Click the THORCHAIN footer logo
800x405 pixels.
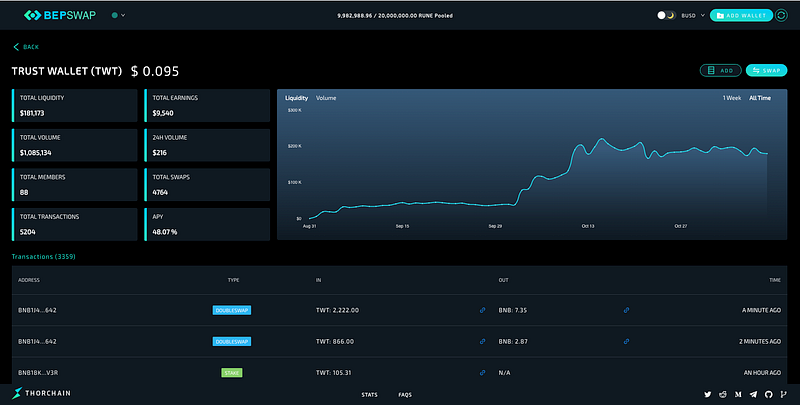click(41, 393)
